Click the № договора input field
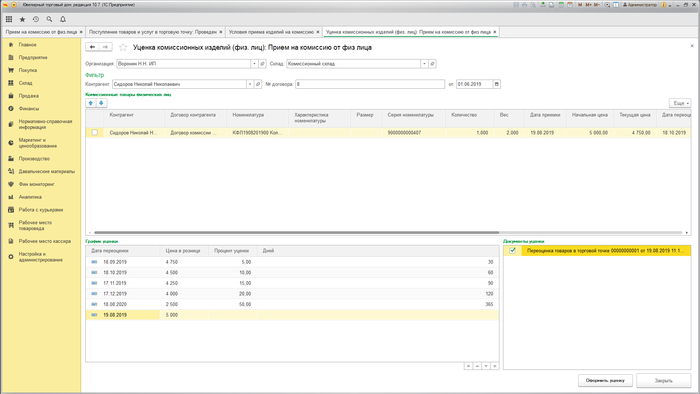The height and width of the screenshot is (394, 700). [x=370, y=84]
